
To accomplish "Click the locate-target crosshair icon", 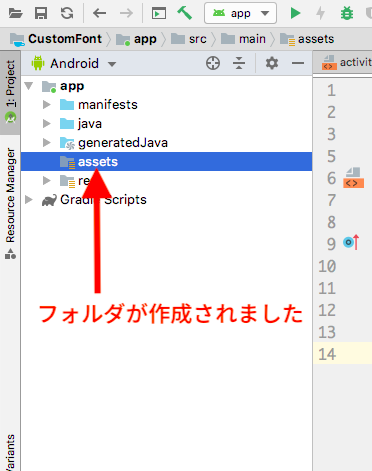I will [213, 63].
